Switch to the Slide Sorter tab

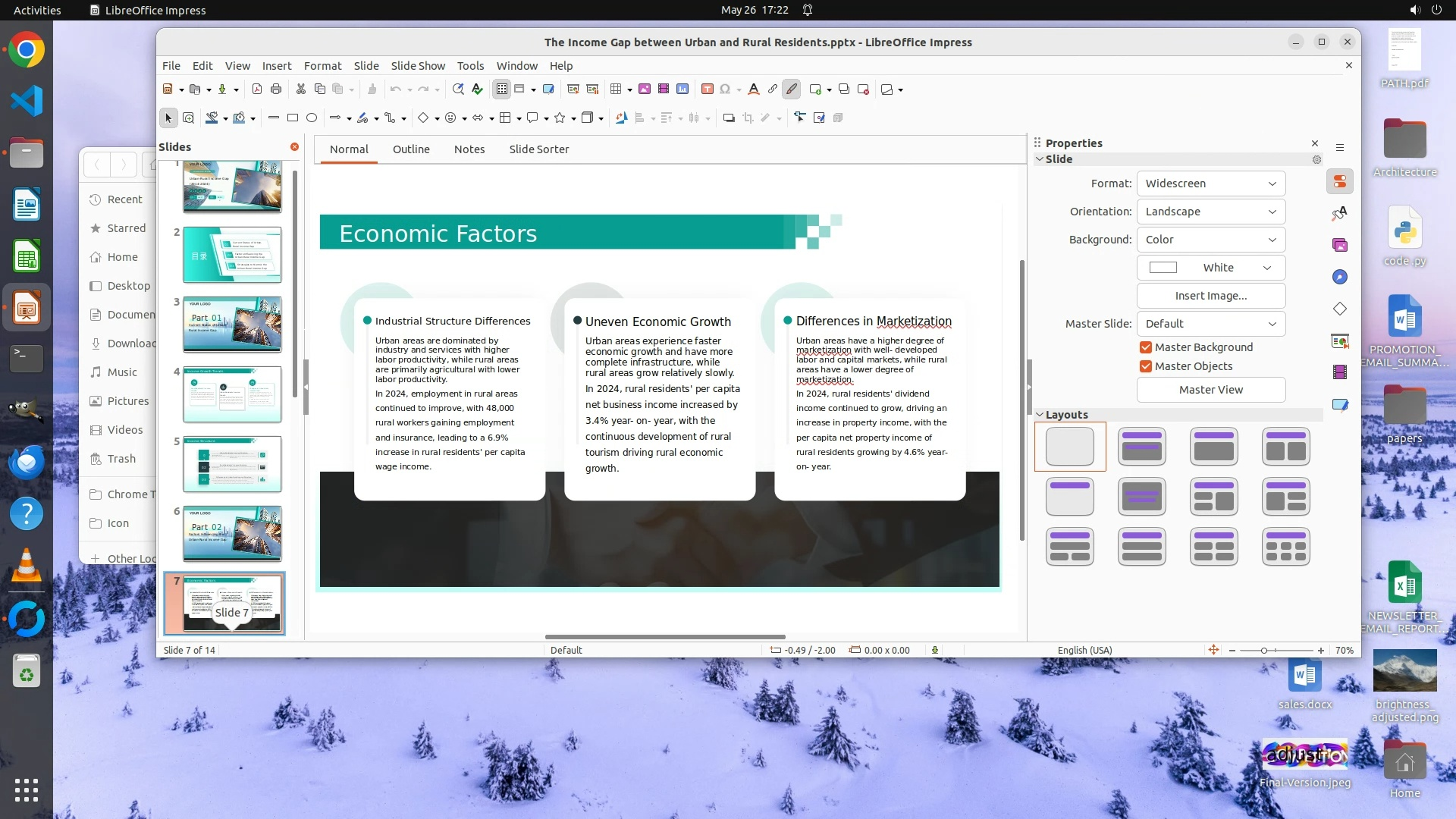[x=538, y=149]
